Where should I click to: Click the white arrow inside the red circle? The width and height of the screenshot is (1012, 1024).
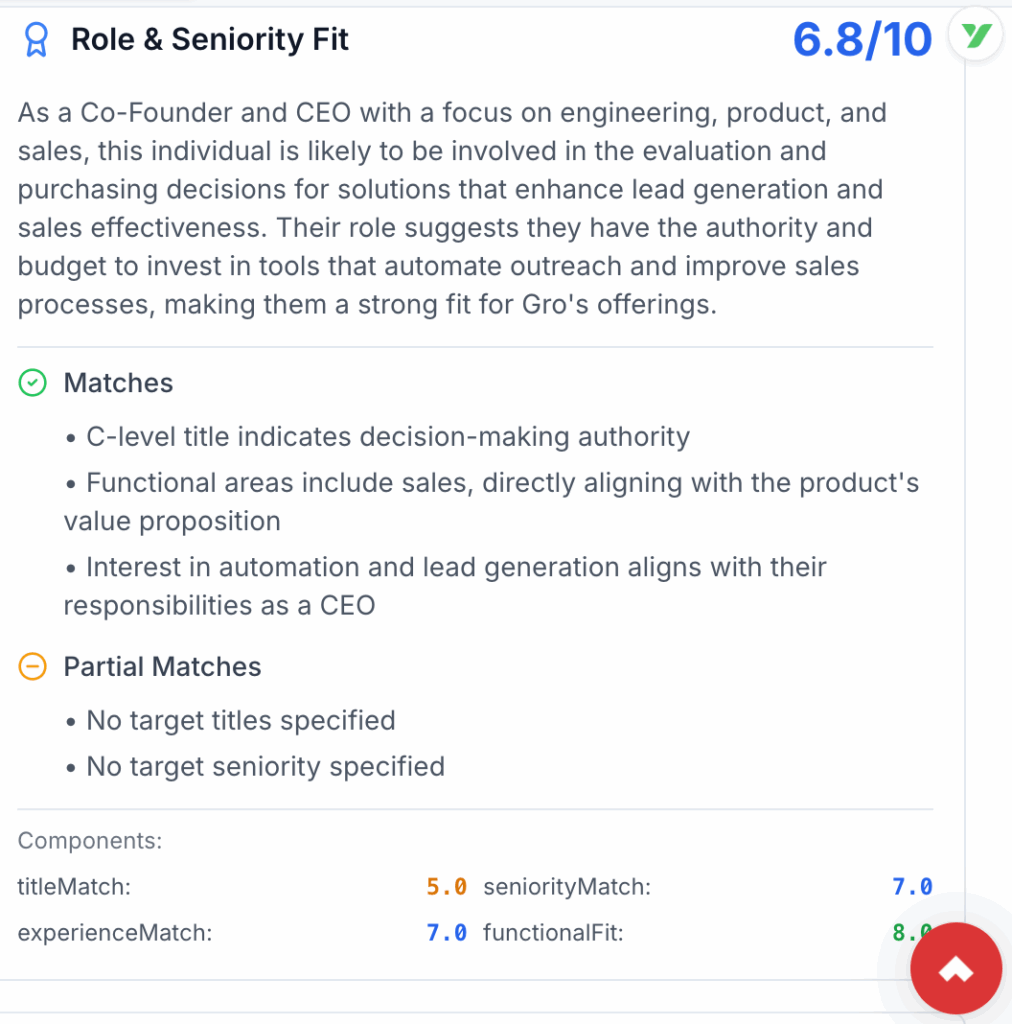[x=955, y=967]
